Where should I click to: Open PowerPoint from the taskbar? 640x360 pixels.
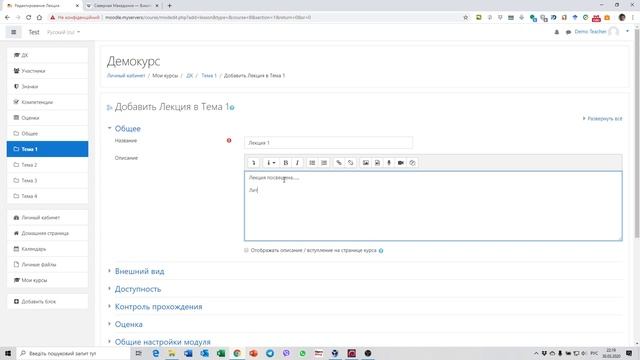253,353
